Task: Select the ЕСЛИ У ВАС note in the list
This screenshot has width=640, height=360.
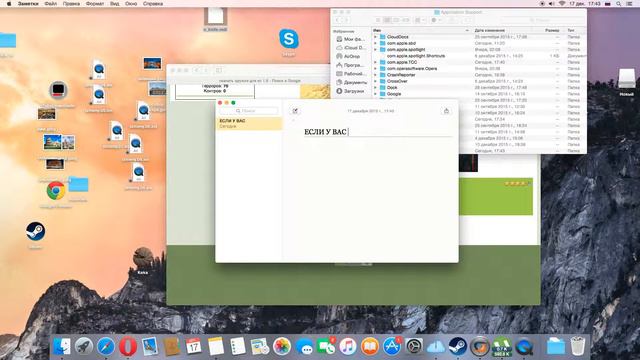Action: (x=249, y=123)
